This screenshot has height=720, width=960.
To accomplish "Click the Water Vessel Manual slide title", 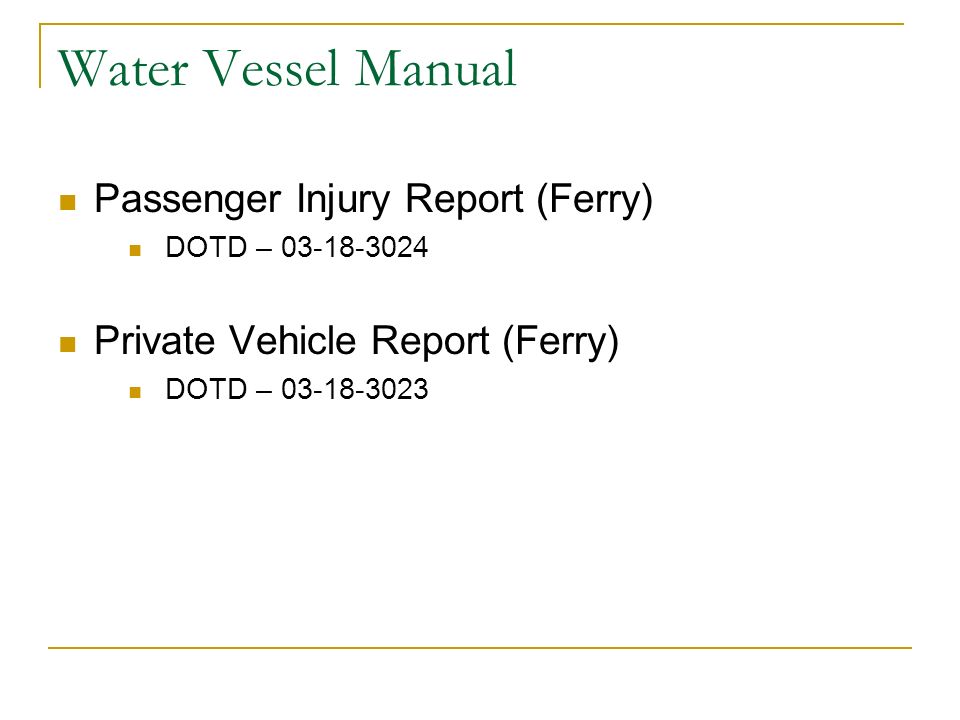I will pos(287,69).
